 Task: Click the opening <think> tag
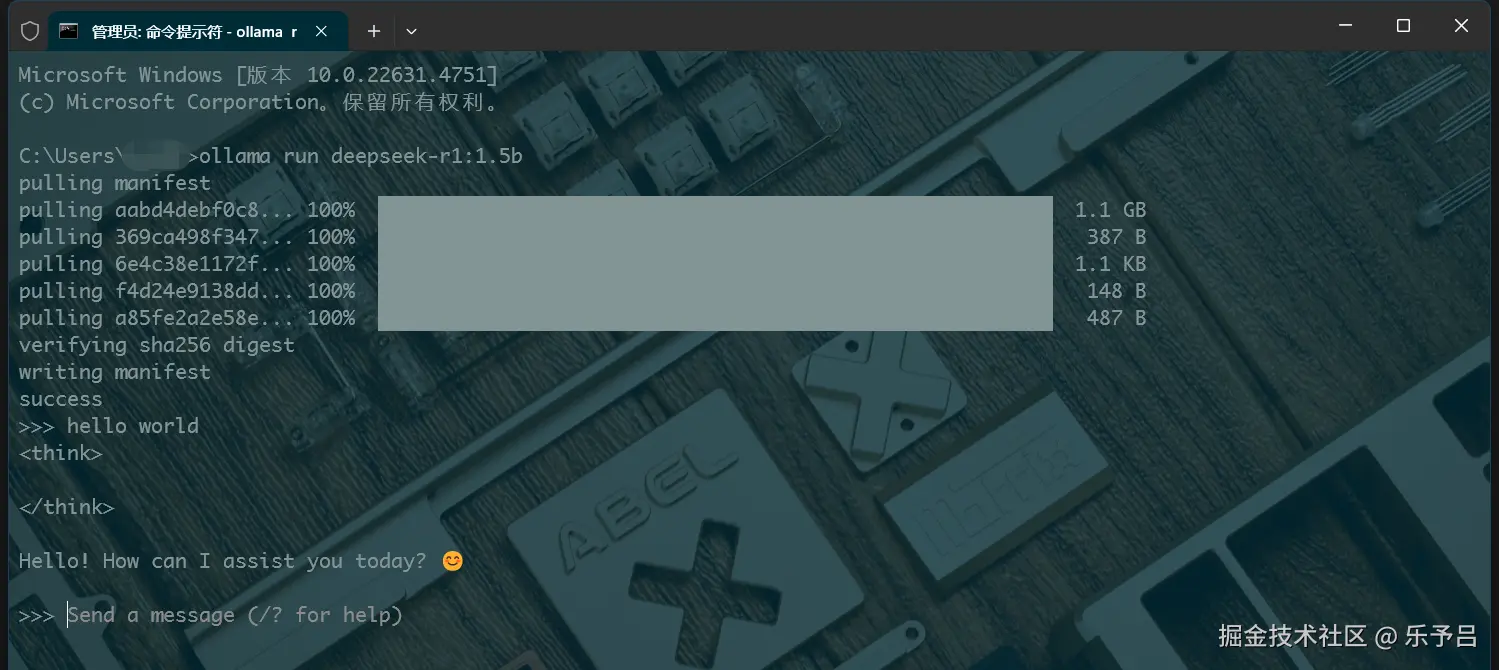tap(61, 453)
